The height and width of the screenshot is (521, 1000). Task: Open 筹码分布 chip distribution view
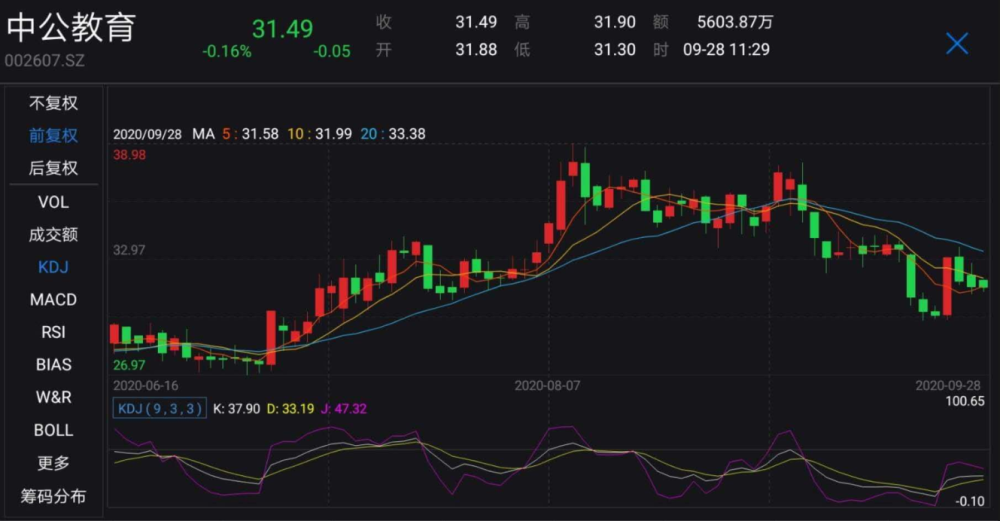click(54, 496)
